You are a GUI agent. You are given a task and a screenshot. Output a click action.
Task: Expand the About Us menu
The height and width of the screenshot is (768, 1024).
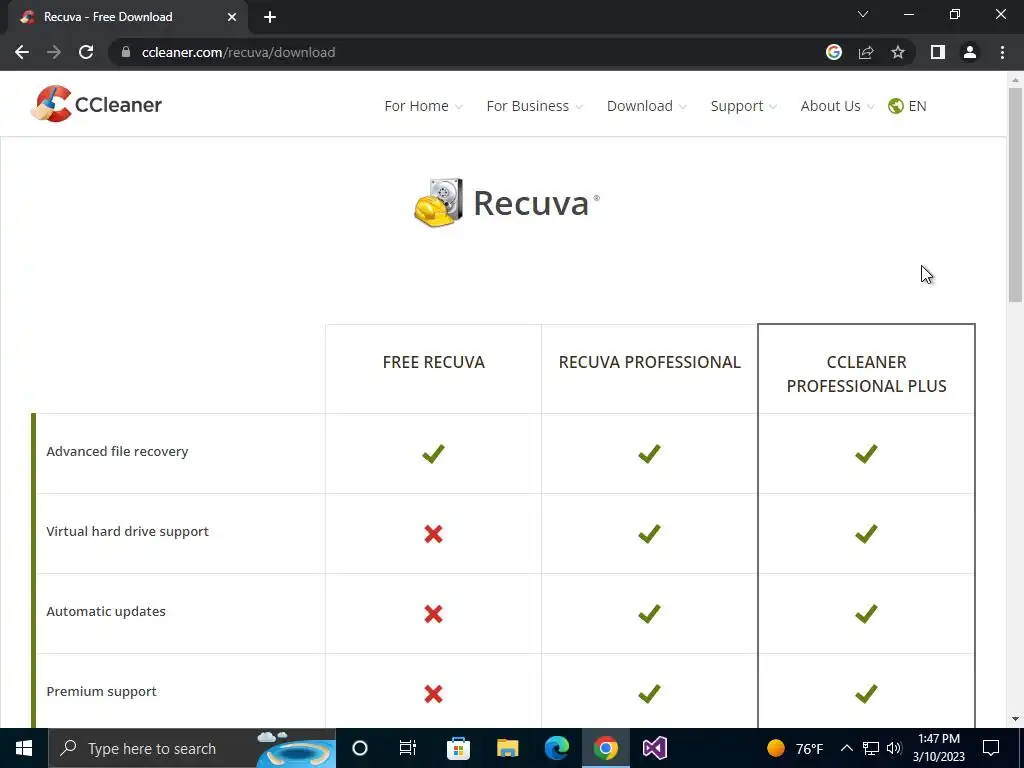tap(837, 106)
